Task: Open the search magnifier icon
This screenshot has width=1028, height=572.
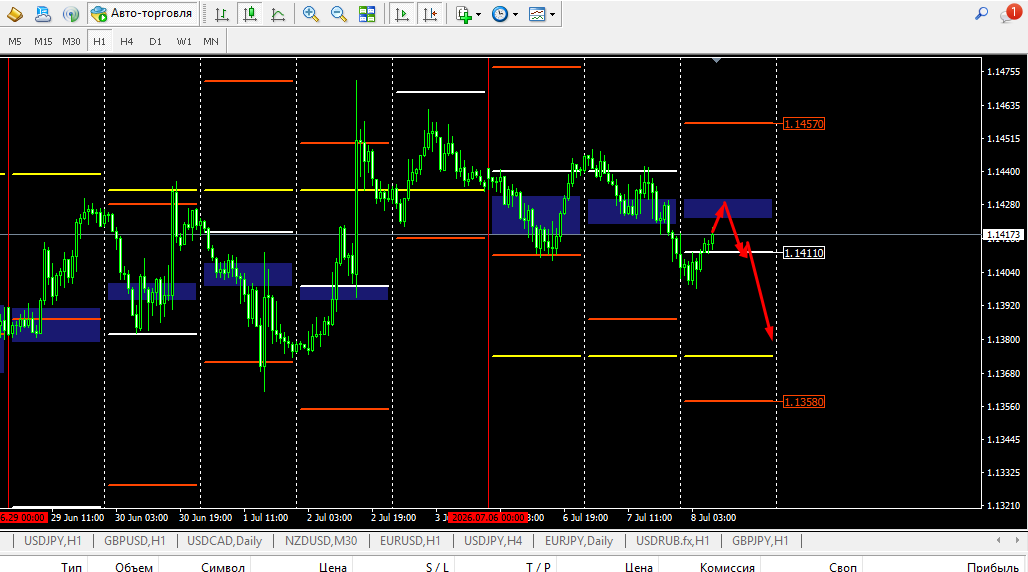Action: (x=981, y=13)
